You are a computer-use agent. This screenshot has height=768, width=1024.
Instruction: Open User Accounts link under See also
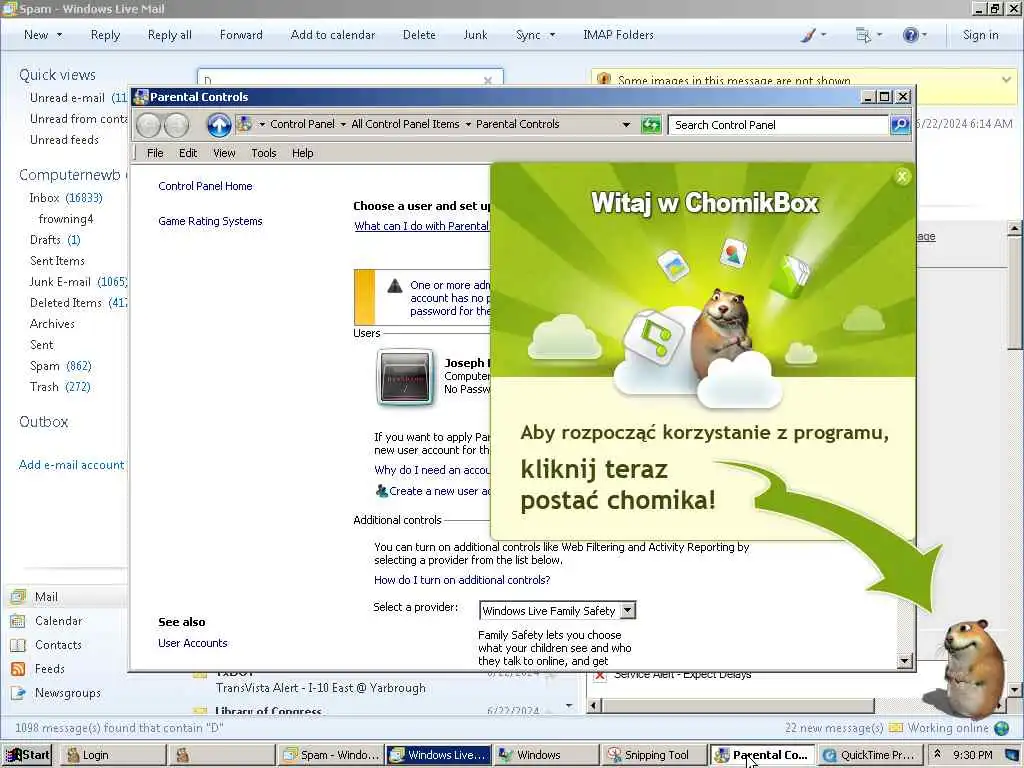pyautogui.click(x=193, y=643)
